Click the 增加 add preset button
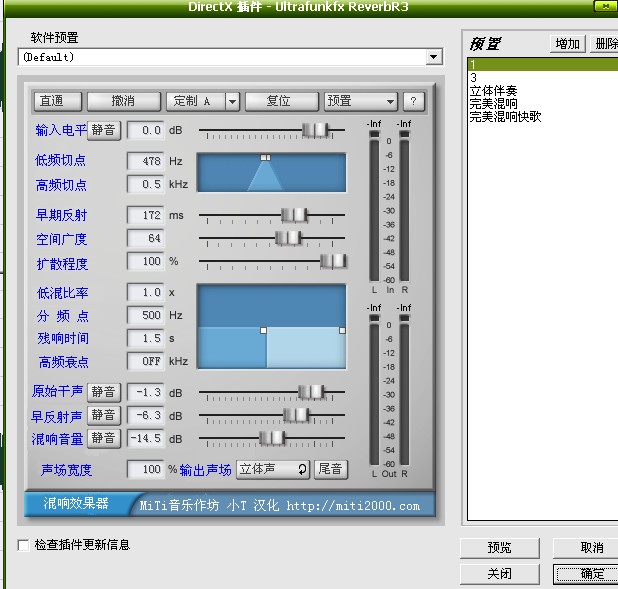The width and height of the screenshot is (618, 589). coord(568,44)
